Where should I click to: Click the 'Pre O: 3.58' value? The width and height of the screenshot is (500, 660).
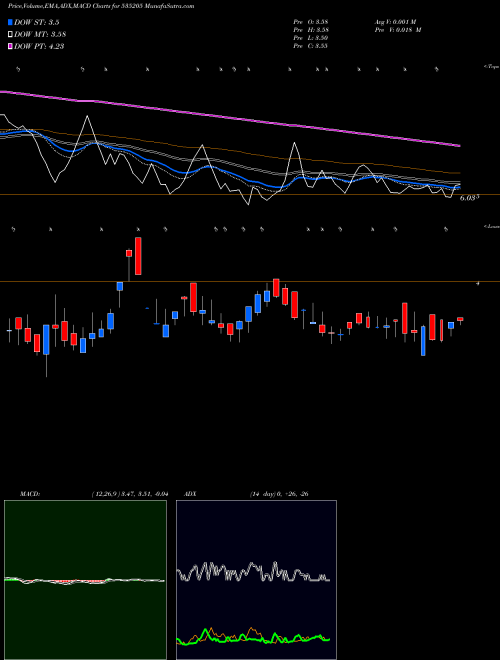click(311, 21)
